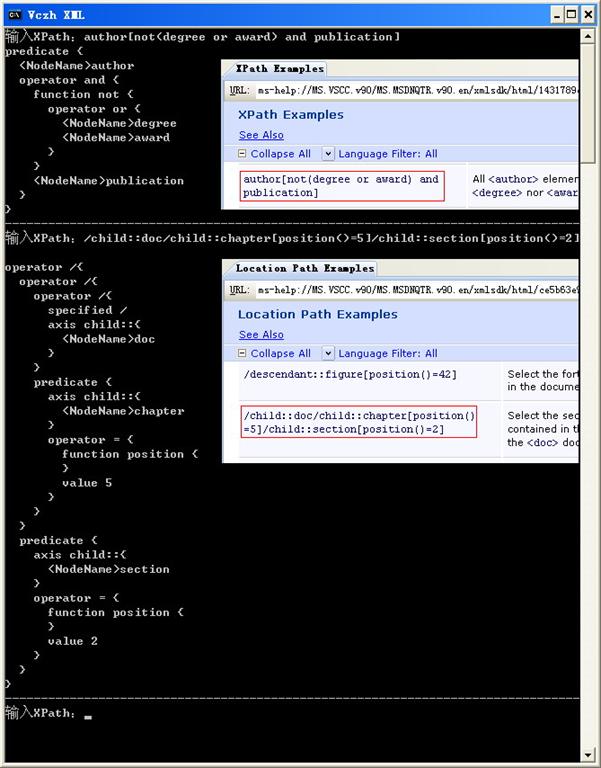Click the '<NodeName>chapter' output line
The height and width of the screenshot is (768, 601).
point(123,411)
